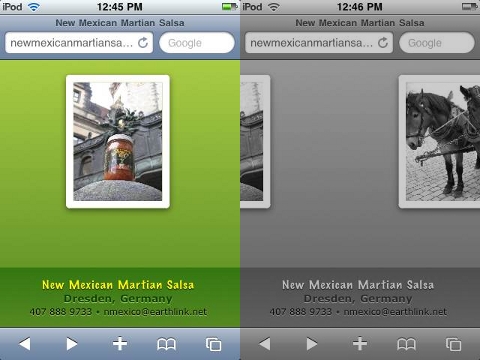Go back in the left color browser
Viewport: 480px width, 360px height.
(25, 344)
